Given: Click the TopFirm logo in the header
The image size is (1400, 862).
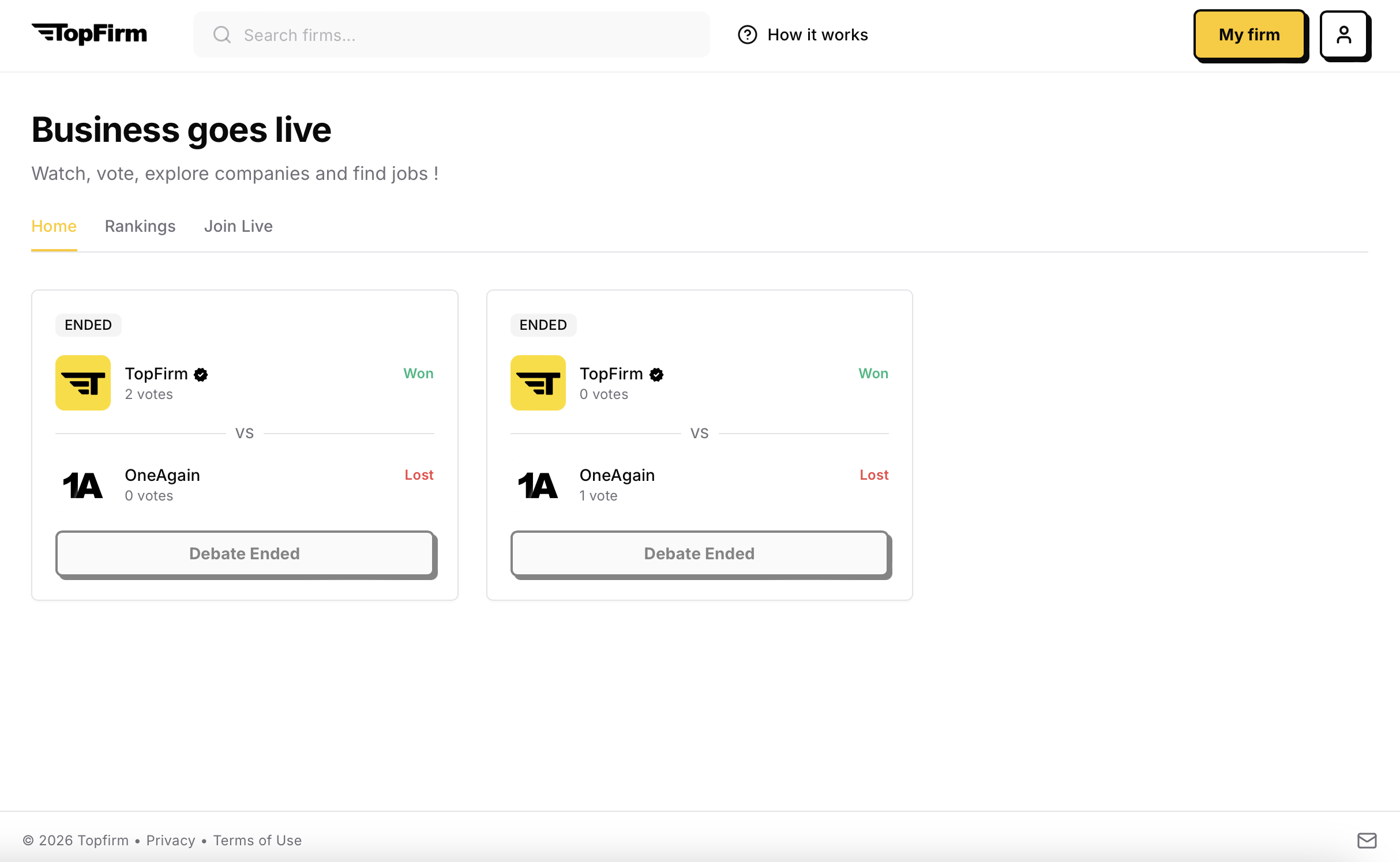Looking at the screenshot, I should 89,35.
